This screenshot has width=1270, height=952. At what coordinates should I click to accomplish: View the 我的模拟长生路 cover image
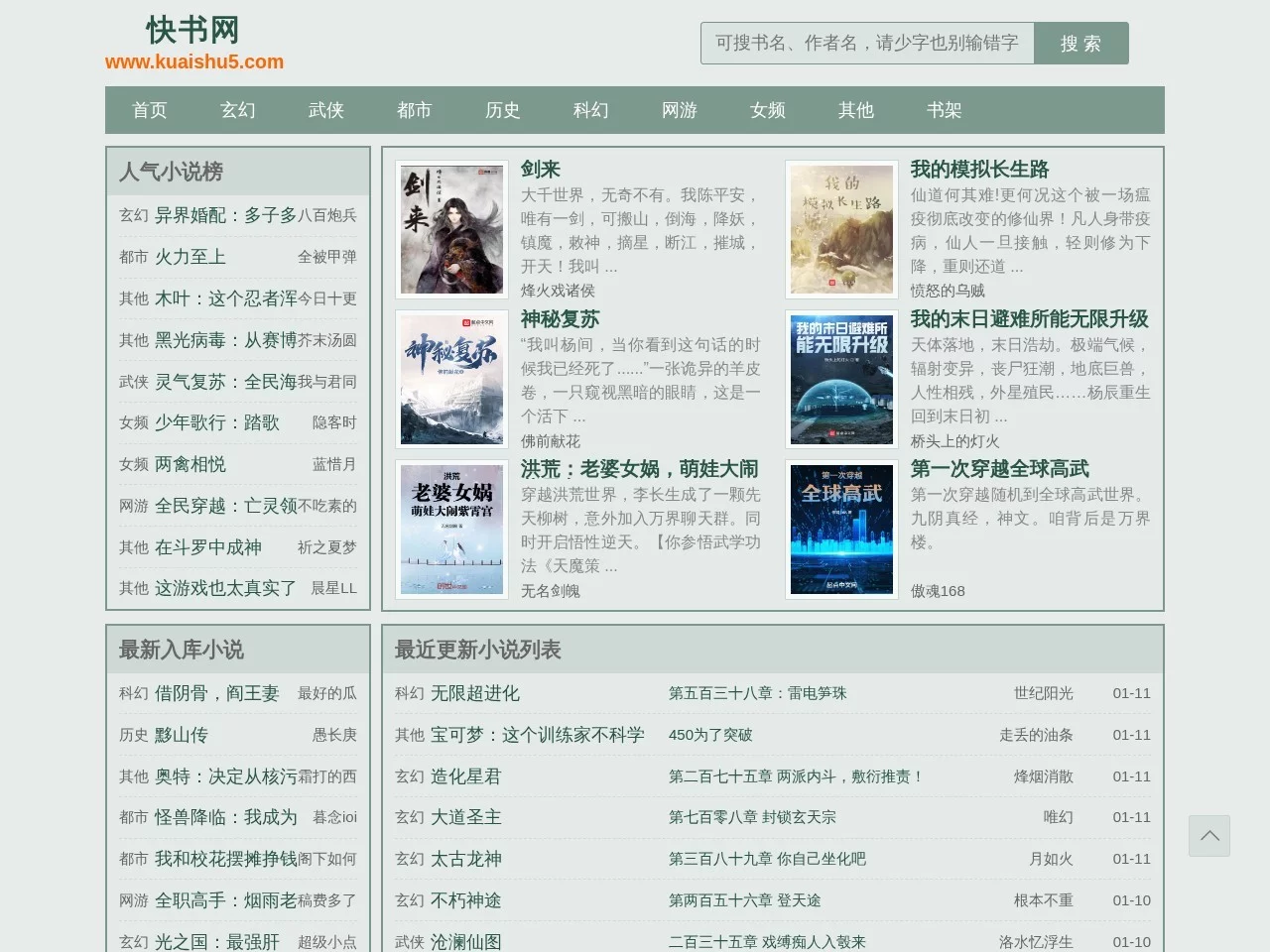point(840,228)
